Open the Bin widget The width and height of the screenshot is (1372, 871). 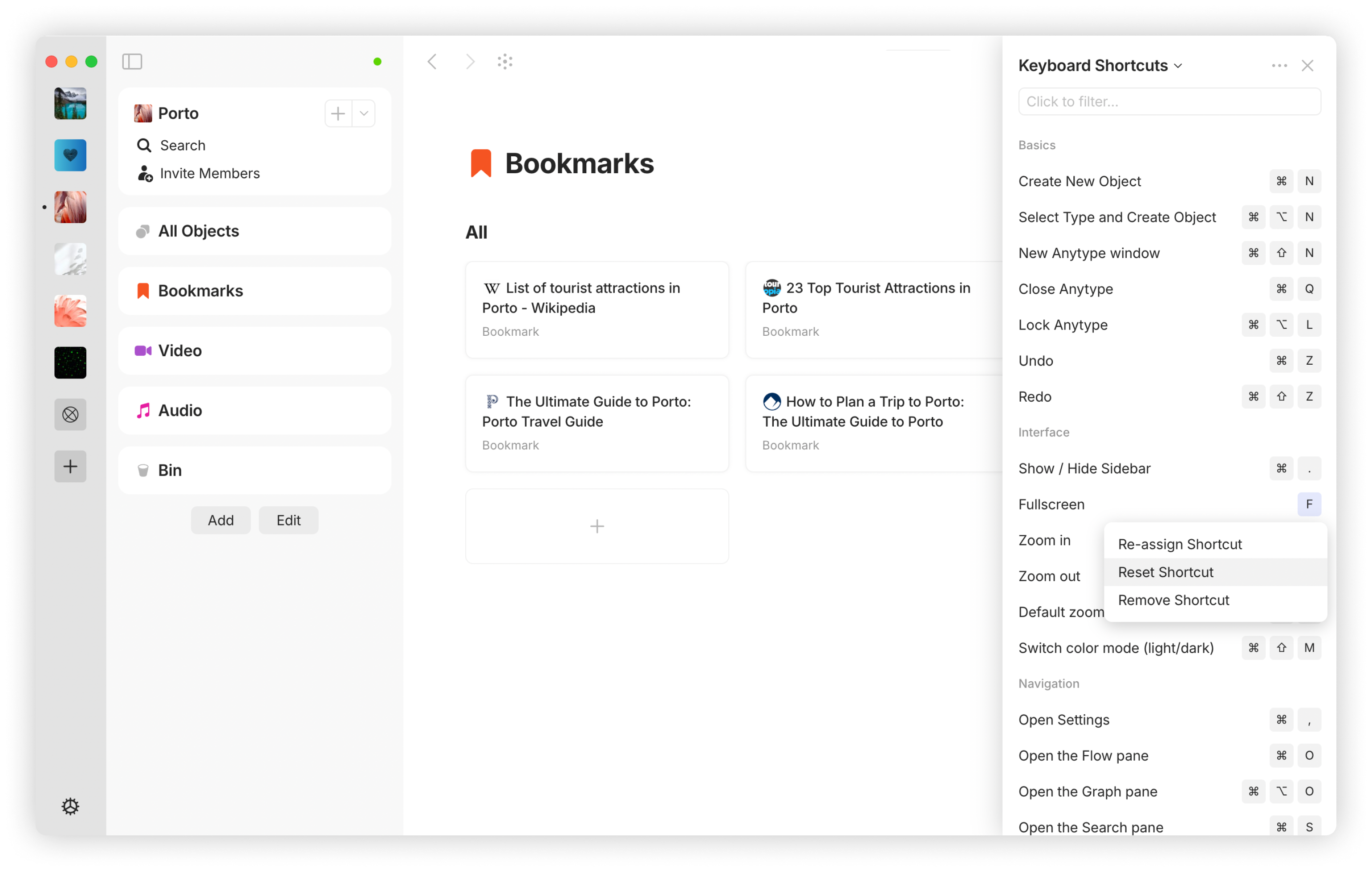tap(255, 470)
